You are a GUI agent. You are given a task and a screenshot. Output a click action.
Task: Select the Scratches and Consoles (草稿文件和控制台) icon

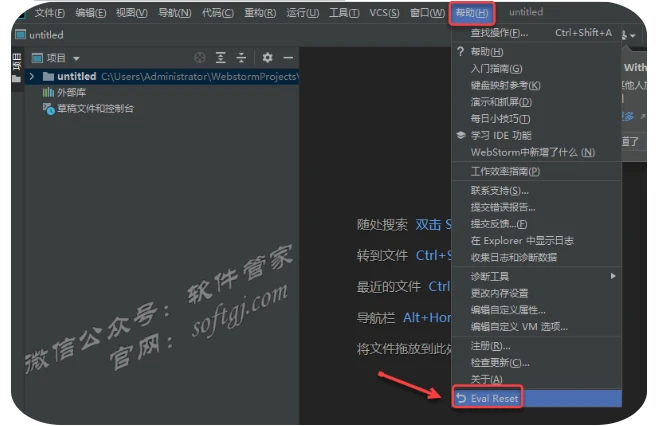point(47,108)
